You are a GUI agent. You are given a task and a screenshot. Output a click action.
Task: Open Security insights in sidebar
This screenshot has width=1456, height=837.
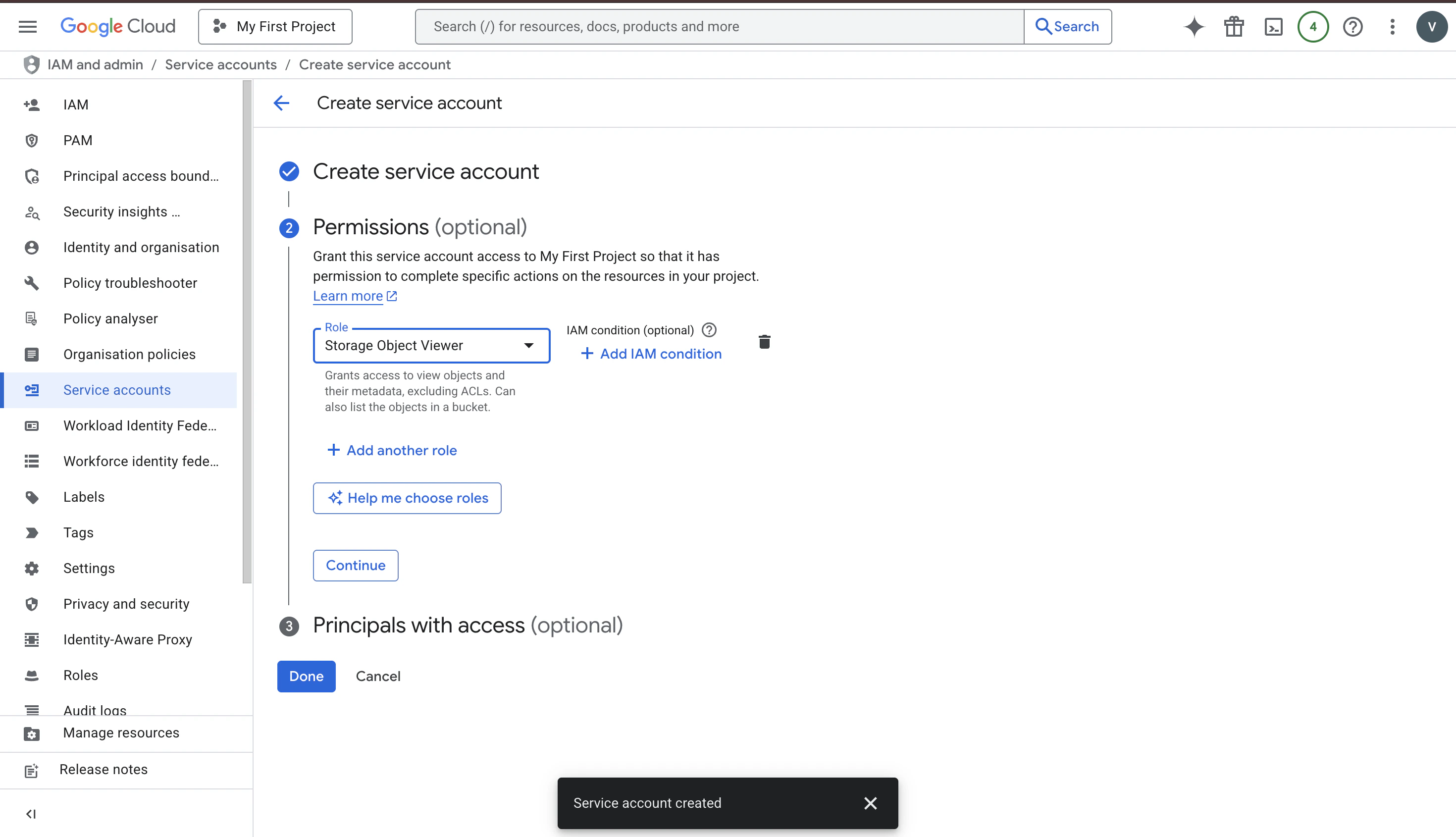click(118, 211)
